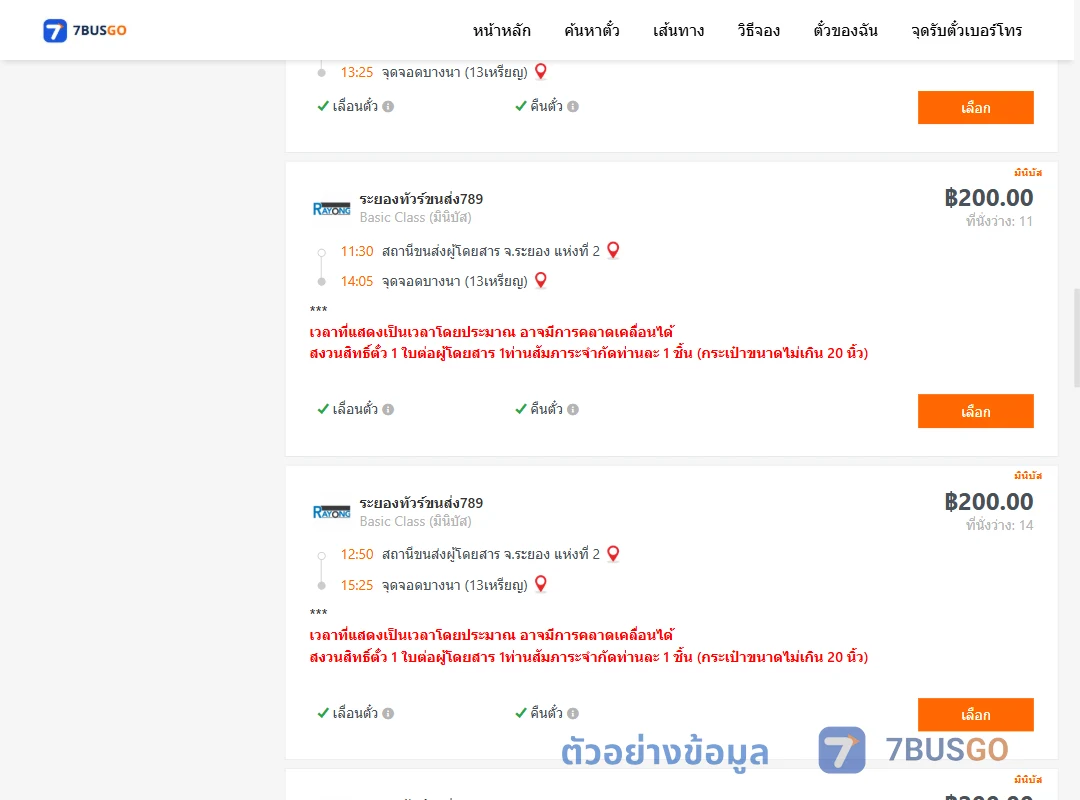Click map pin beside 15:25 จุดจอดบางนา
This screenshot has height=800, width=1080.
(541, 584)
